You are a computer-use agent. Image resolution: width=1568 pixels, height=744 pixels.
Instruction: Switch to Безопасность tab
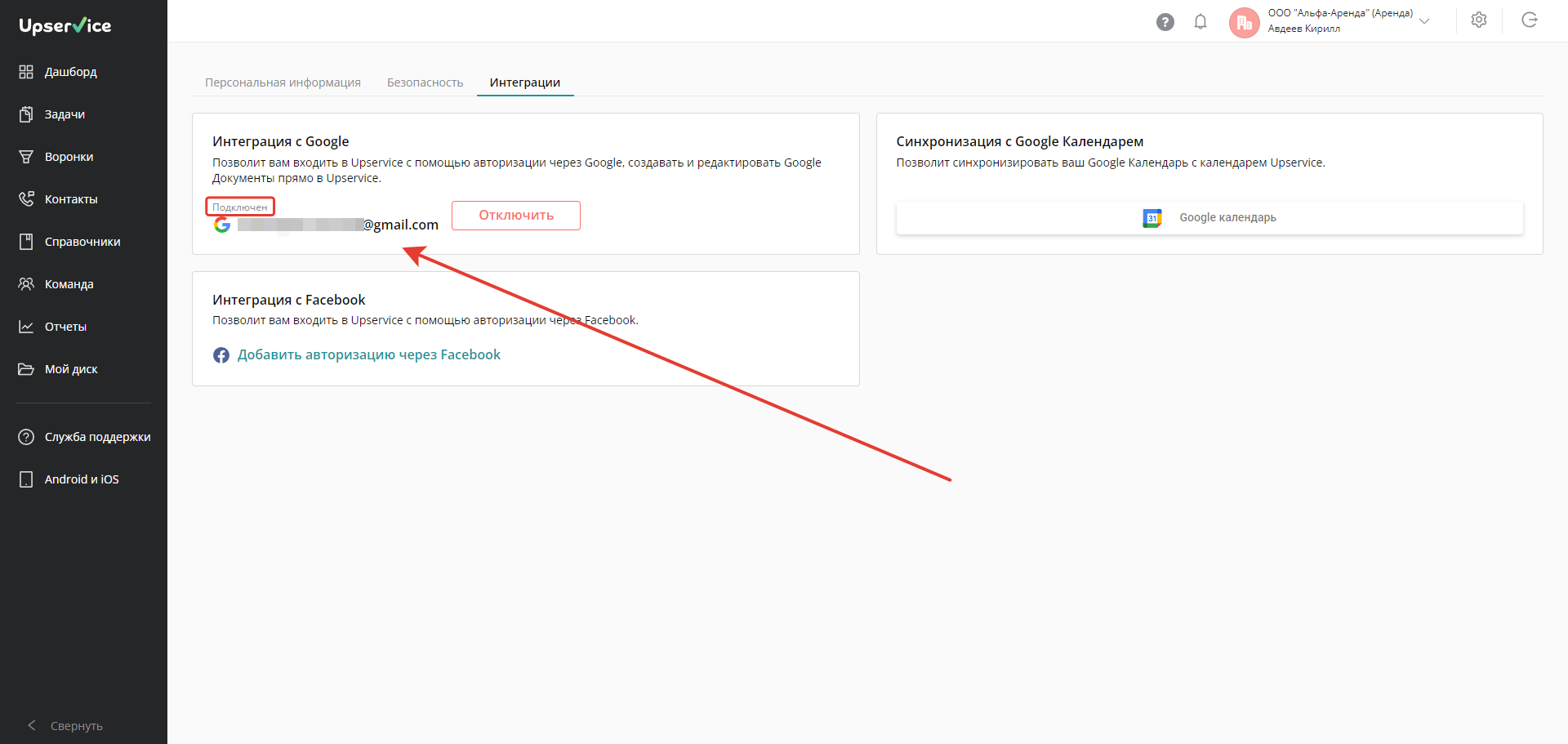[x=425, y=82]
